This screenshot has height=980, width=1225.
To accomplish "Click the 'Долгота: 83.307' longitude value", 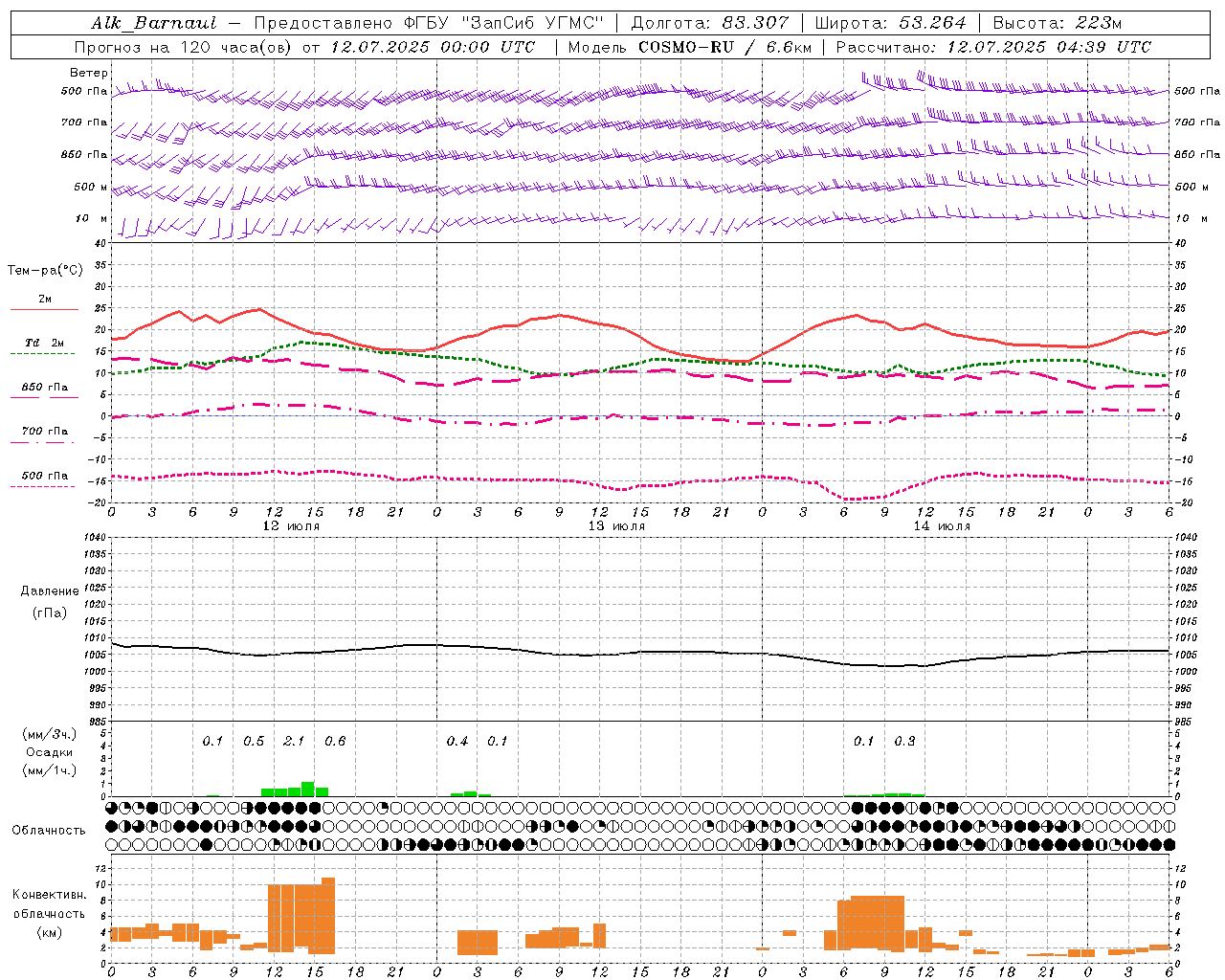I will pos(710,23).
